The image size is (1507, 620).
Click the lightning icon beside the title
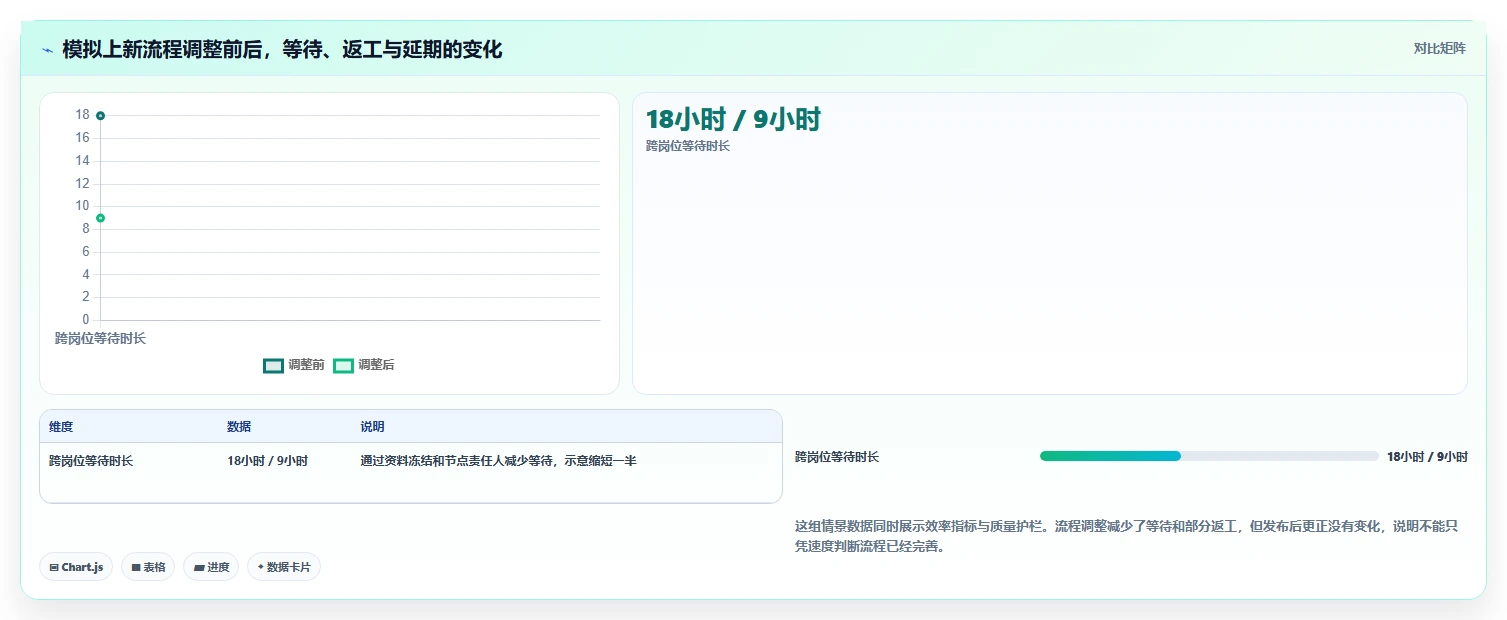(x=48, y=50)
